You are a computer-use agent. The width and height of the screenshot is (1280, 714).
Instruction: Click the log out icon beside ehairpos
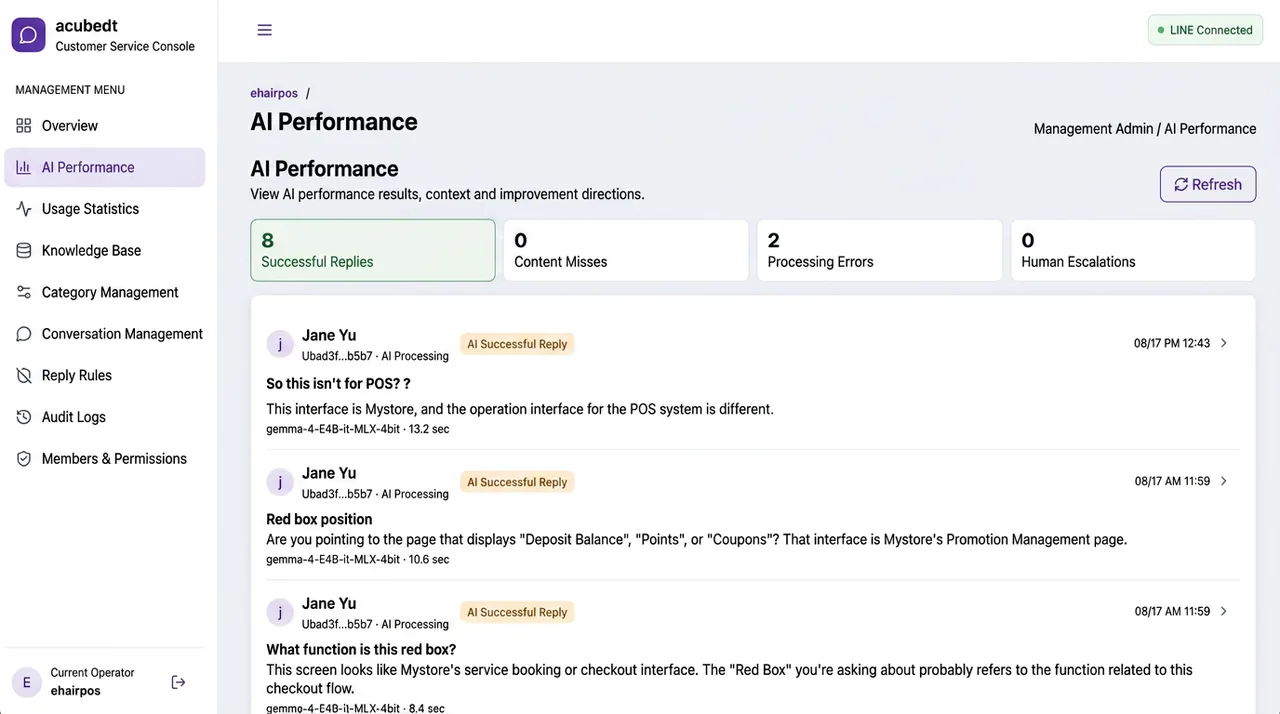[178, 682]
